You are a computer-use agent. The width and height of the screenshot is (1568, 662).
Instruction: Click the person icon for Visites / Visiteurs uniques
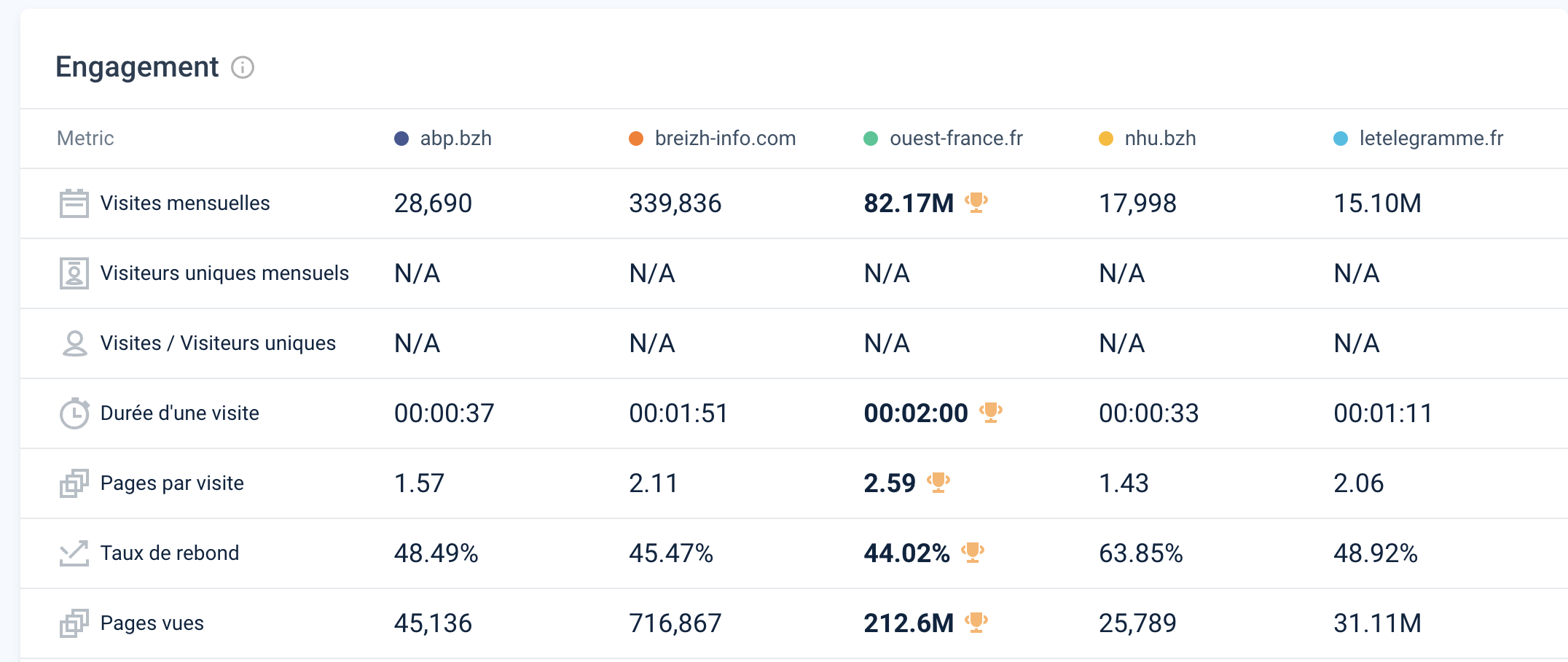pos(74,343)
